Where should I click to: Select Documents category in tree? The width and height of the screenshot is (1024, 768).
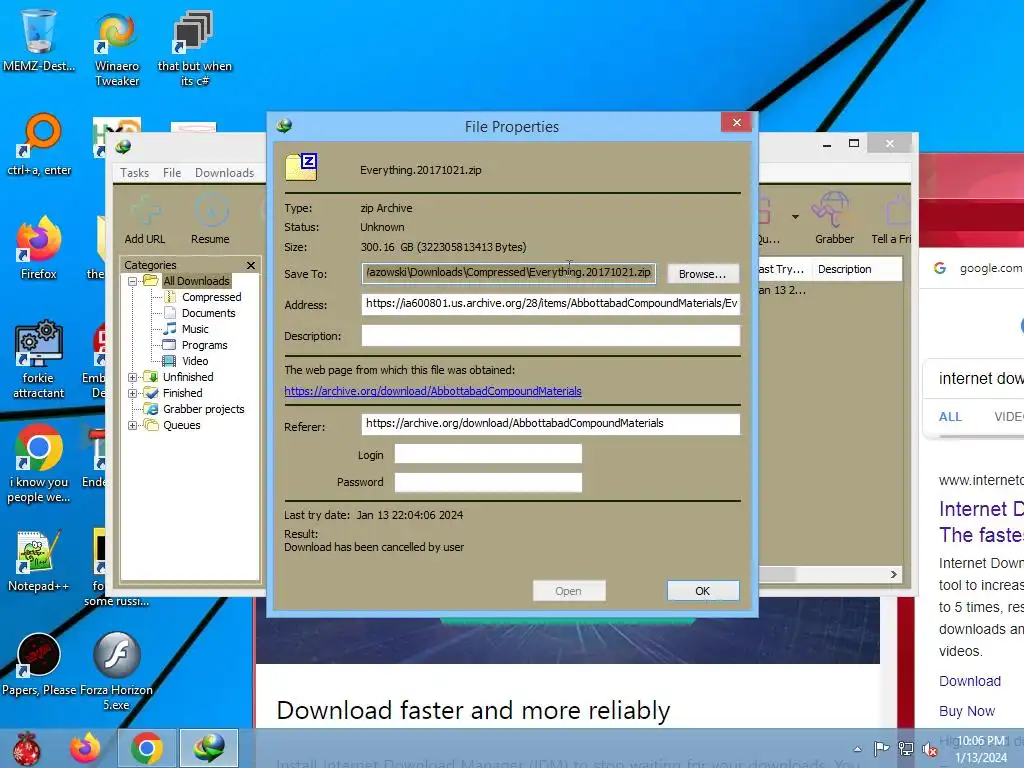click(208, 313)
